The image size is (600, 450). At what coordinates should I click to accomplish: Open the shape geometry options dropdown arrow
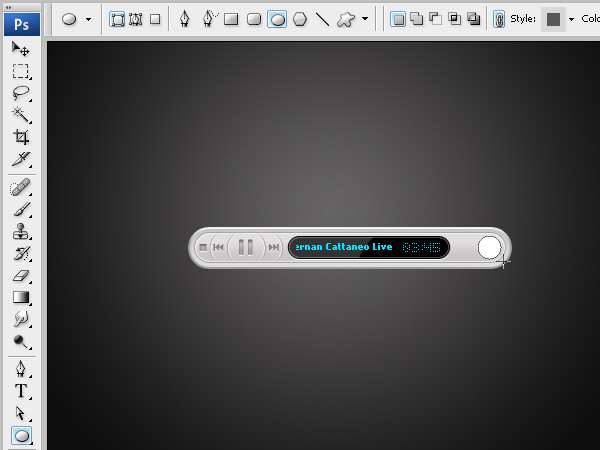365,19
